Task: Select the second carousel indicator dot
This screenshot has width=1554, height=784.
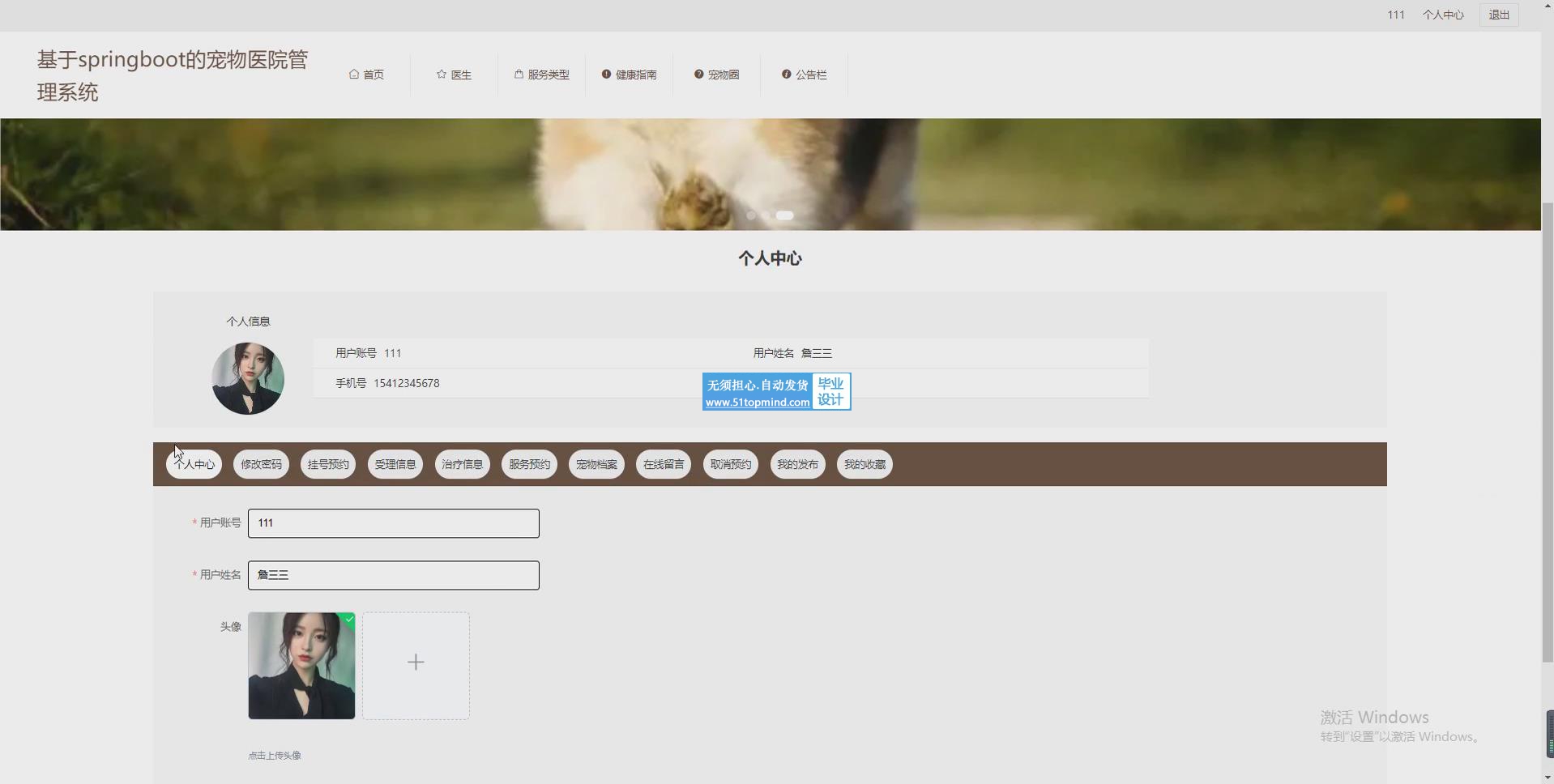Action: [x=766, y=215]
